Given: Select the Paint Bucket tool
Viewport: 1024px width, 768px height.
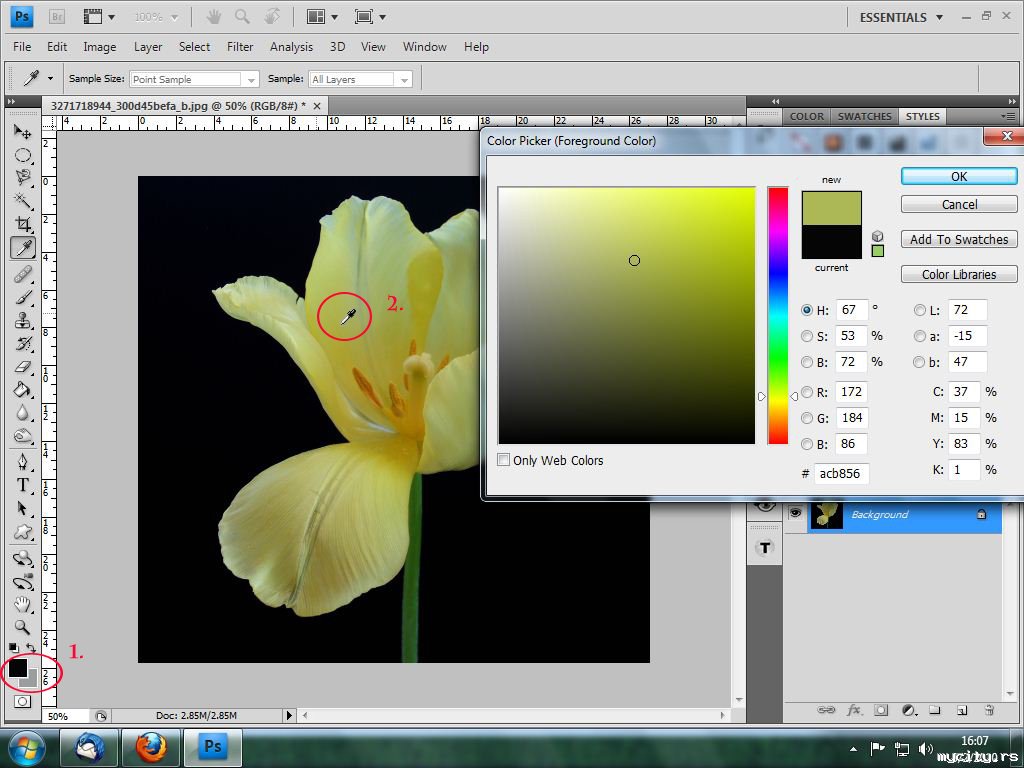Looking at the screenshot, I should pos(23,390).
